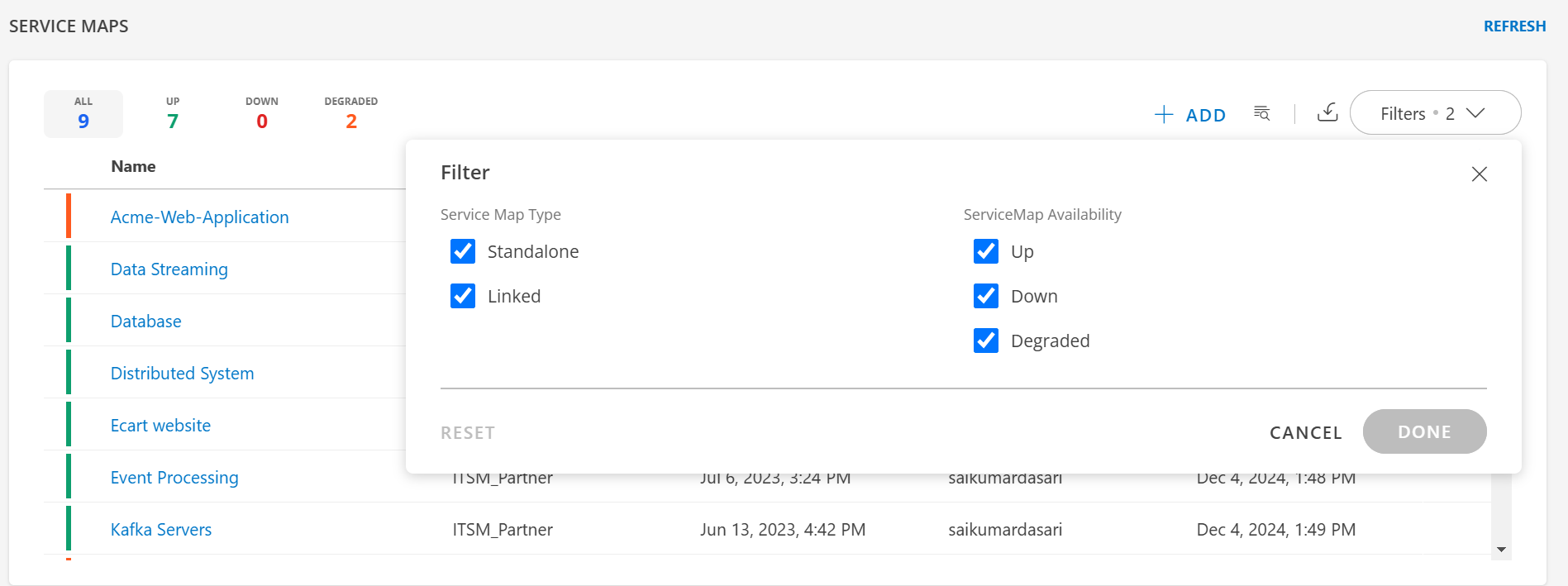Select the UP status tab
Image resolution: width=1568 pixels, height=586 pixels.
click(x=173, y=114)
